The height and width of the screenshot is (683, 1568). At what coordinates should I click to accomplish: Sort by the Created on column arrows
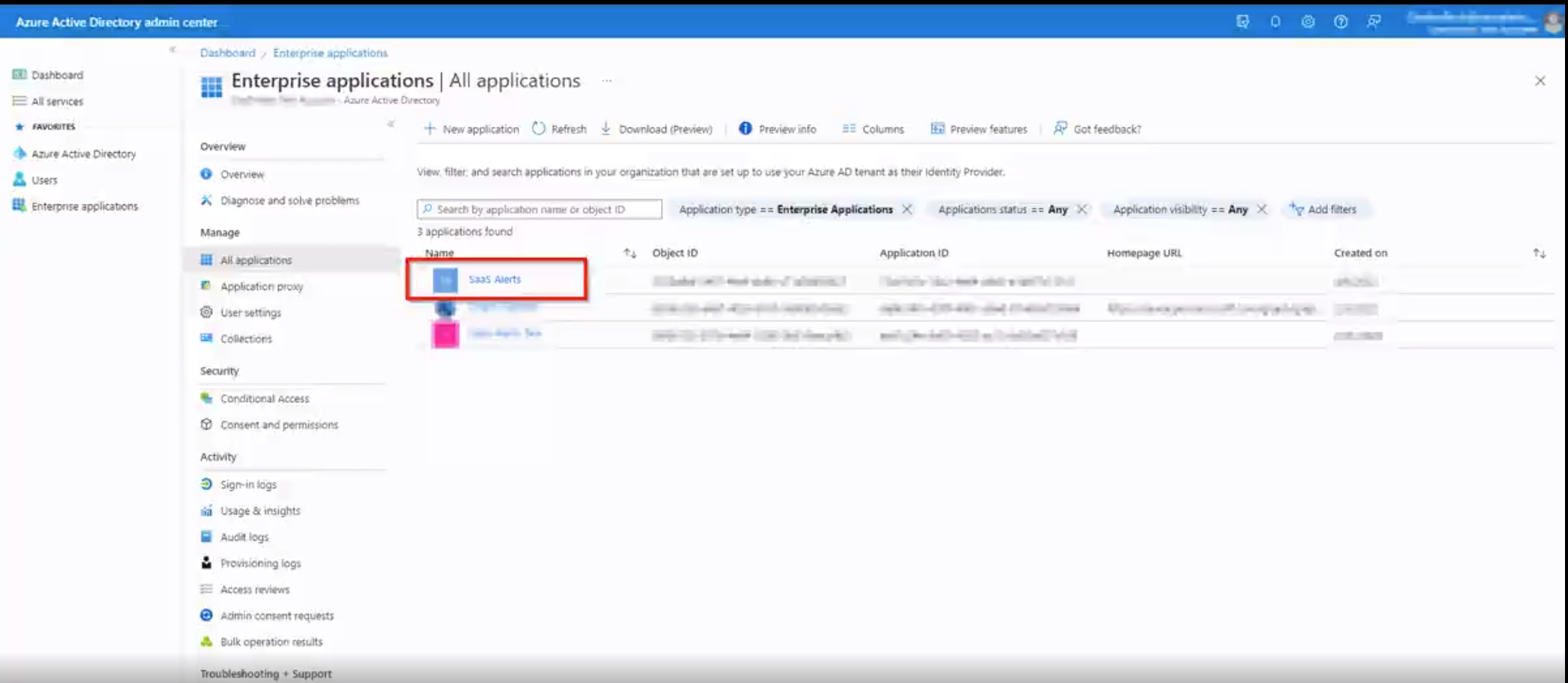[x=1539, y=254]
